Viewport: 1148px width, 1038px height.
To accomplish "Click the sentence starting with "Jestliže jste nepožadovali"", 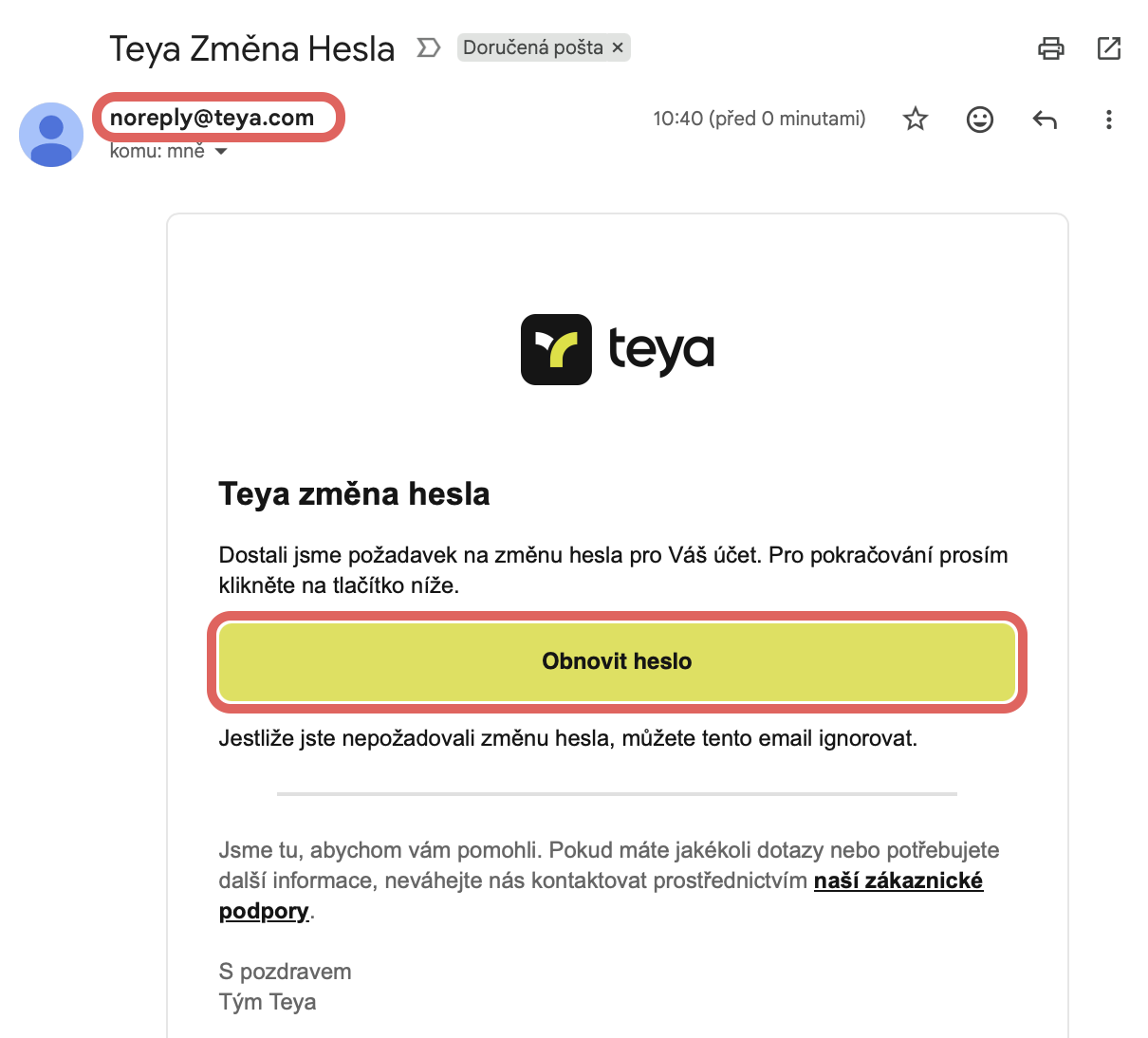I will (x=567, y=738).
